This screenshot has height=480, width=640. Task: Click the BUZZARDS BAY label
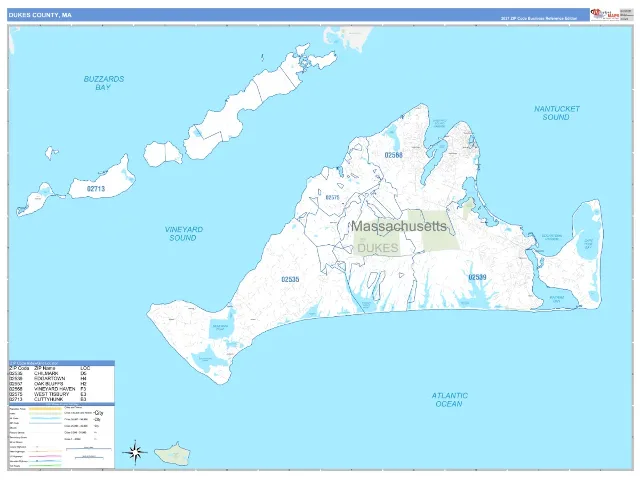pos(104,83)
